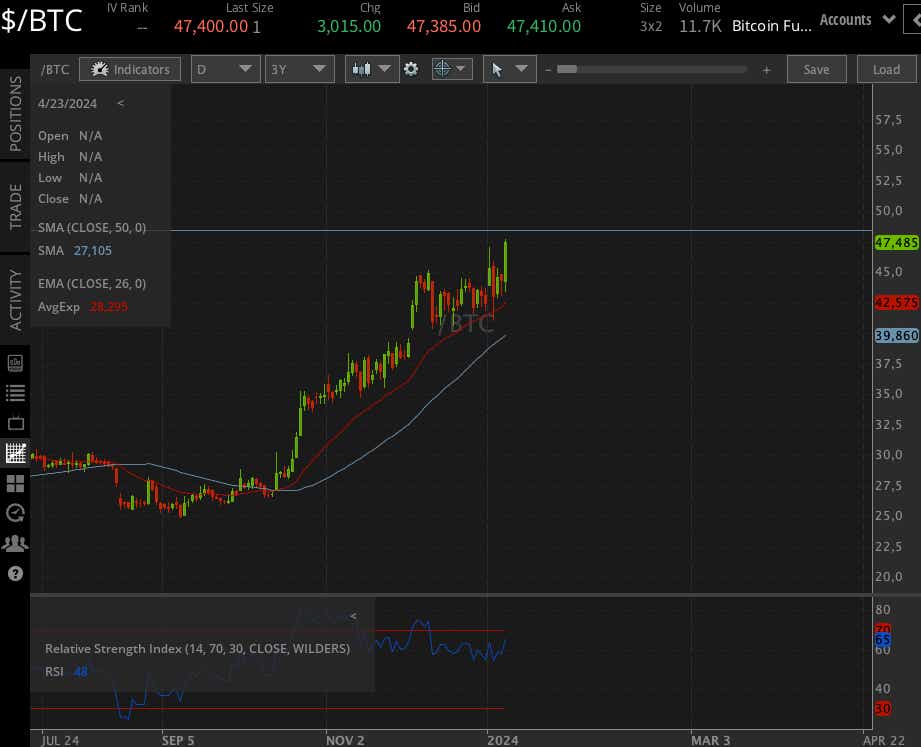Viewport: 921px width, 747px height.
Task: Open the D timeframe dropdown
Action: point(225,68)
